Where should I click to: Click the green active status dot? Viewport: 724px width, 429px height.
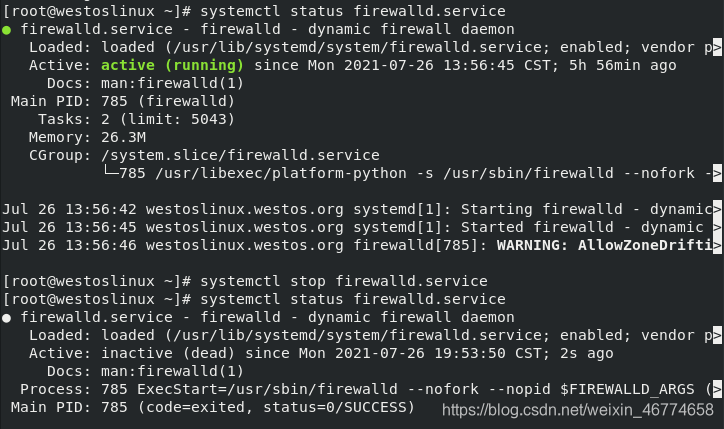point(6,30)
